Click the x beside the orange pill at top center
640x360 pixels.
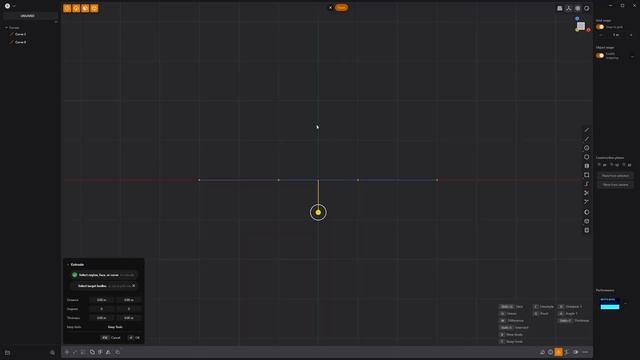tap(331, 7)
